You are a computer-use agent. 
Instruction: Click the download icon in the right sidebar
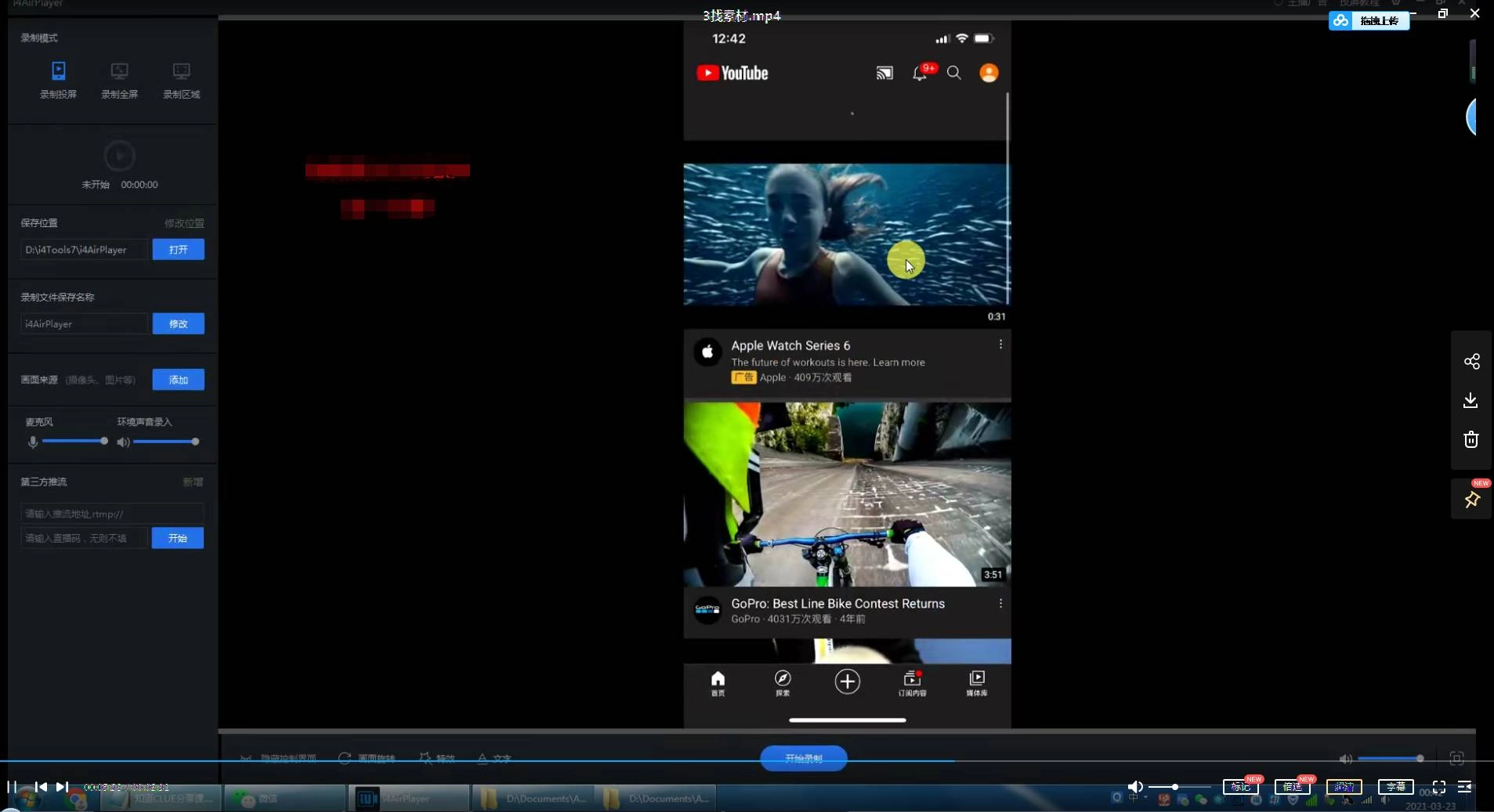coord(1473,401)
